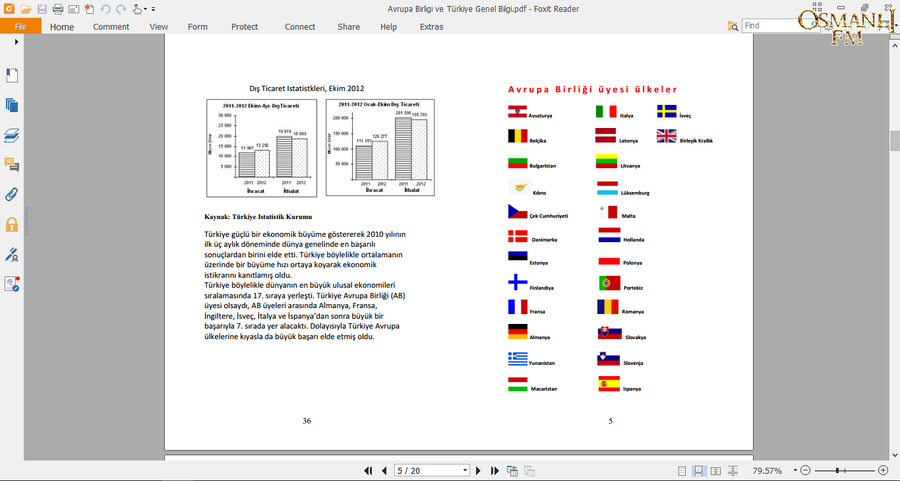900x481 pixels.
Task: Open the customize quick access toolbar arrow
Action: coord(153,9)
